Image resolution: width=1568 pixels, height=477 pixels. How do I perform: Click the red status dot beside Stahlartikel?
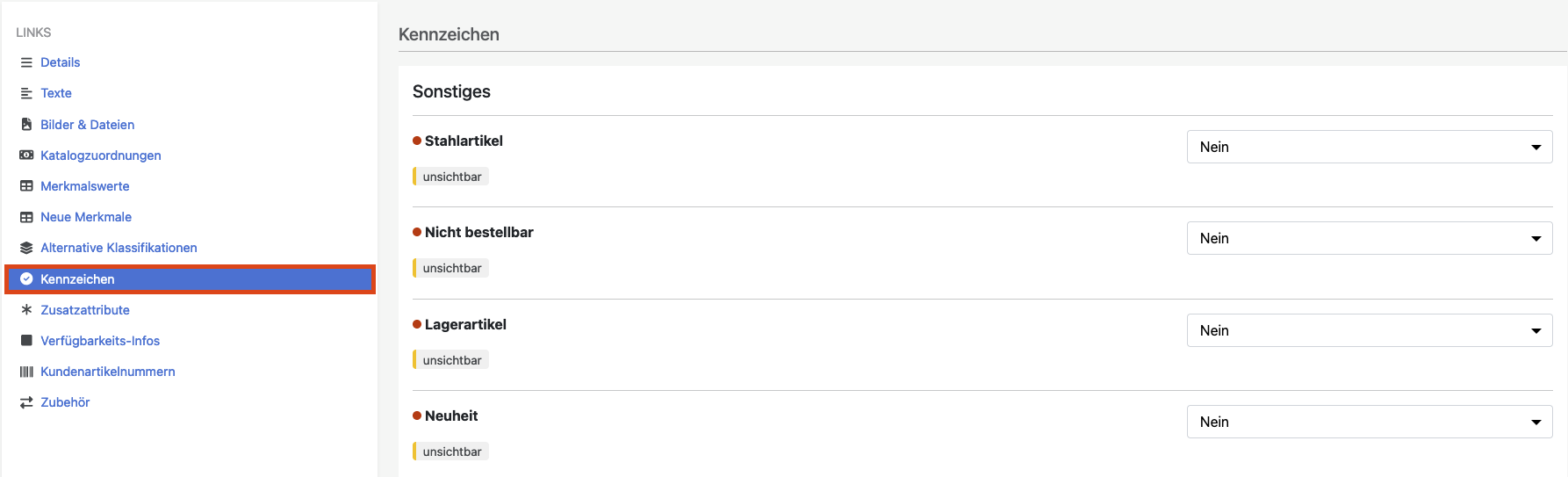[417, 141]
